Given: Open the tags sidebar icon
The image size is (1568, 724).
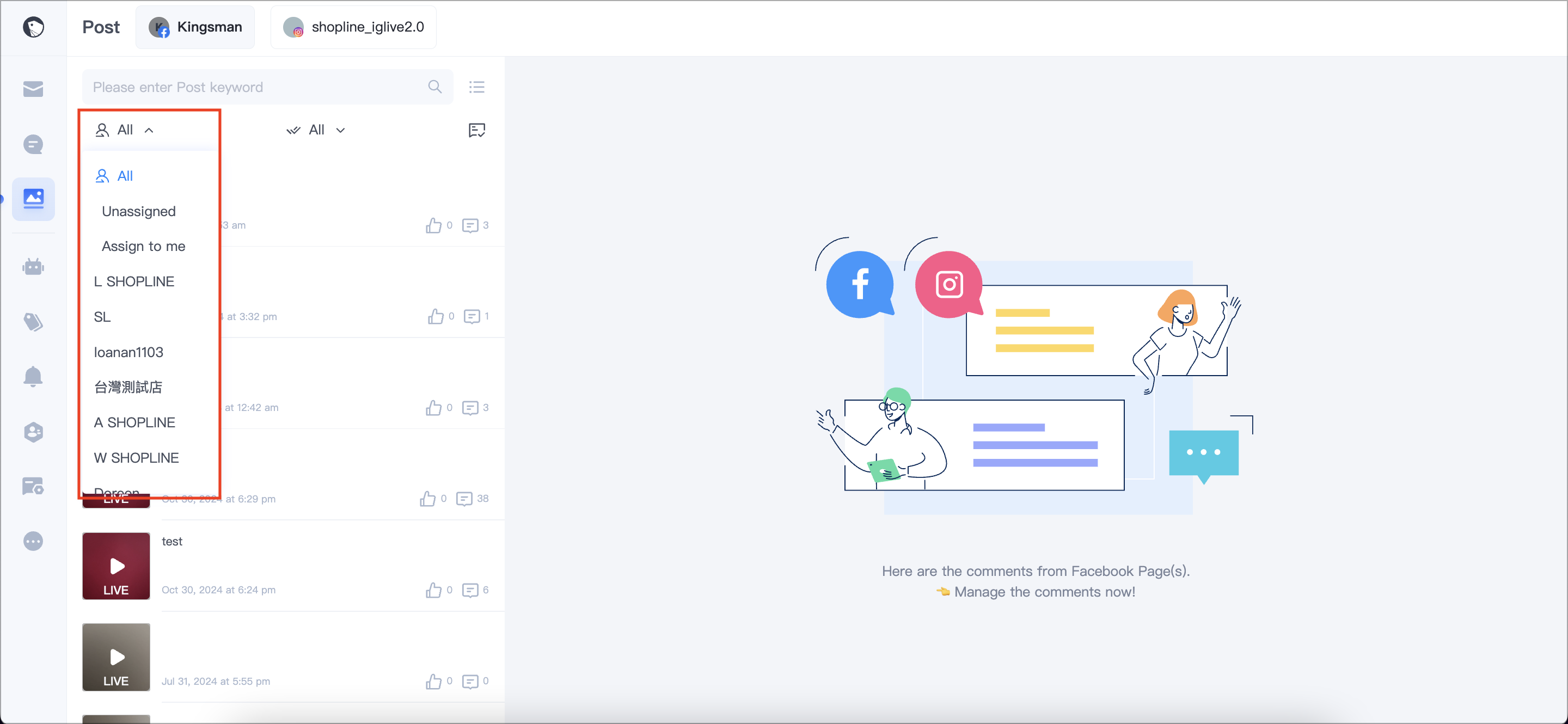Looking at the screenshot, I should pos(33,321).
